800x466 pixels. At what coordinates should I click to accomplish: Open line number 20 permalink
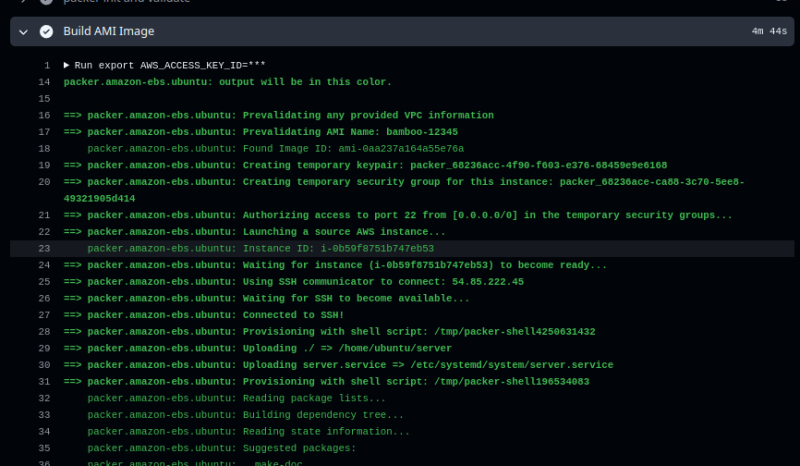[x=44, y=182]
